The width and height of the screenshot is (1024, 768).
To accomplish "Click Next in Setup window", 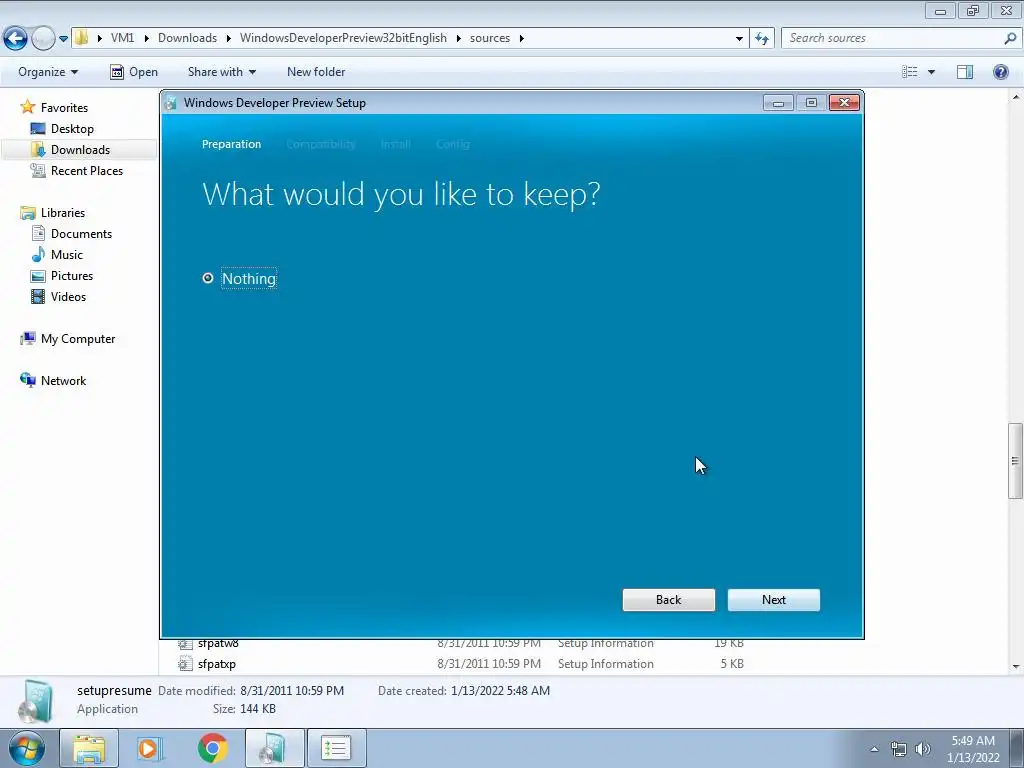I will [x=774, y=600].
